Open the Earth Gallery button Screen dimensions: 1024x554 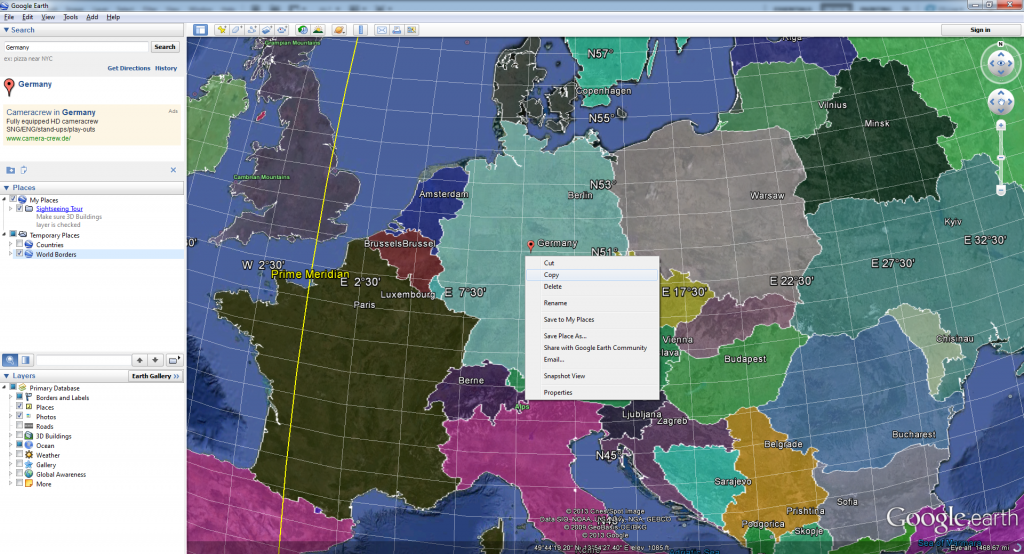(x=155, y=376)
